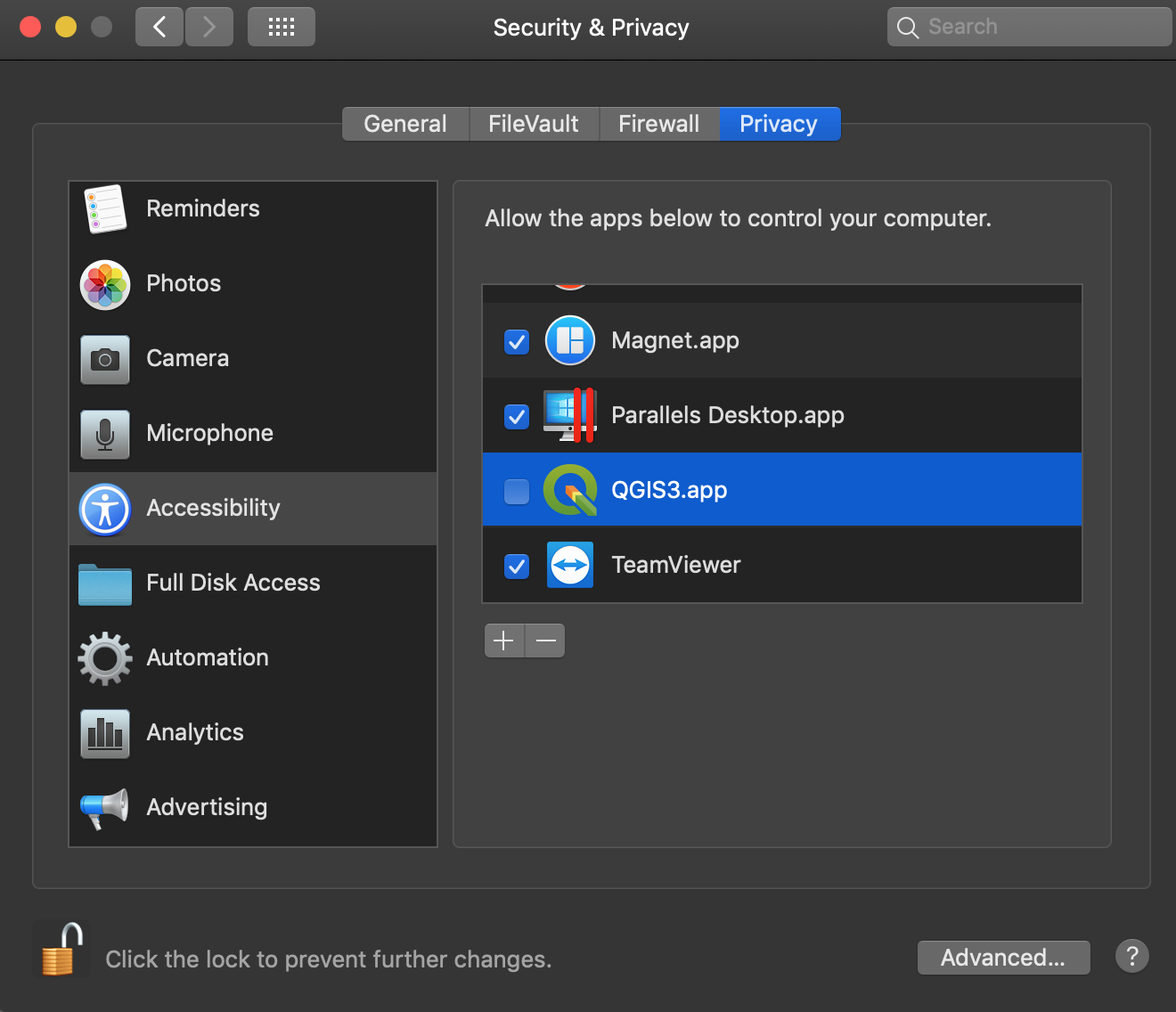Viewport: 1176px width, 1012px height.
Task: Click the add app plus button
Action: click(x=504, y=641)
